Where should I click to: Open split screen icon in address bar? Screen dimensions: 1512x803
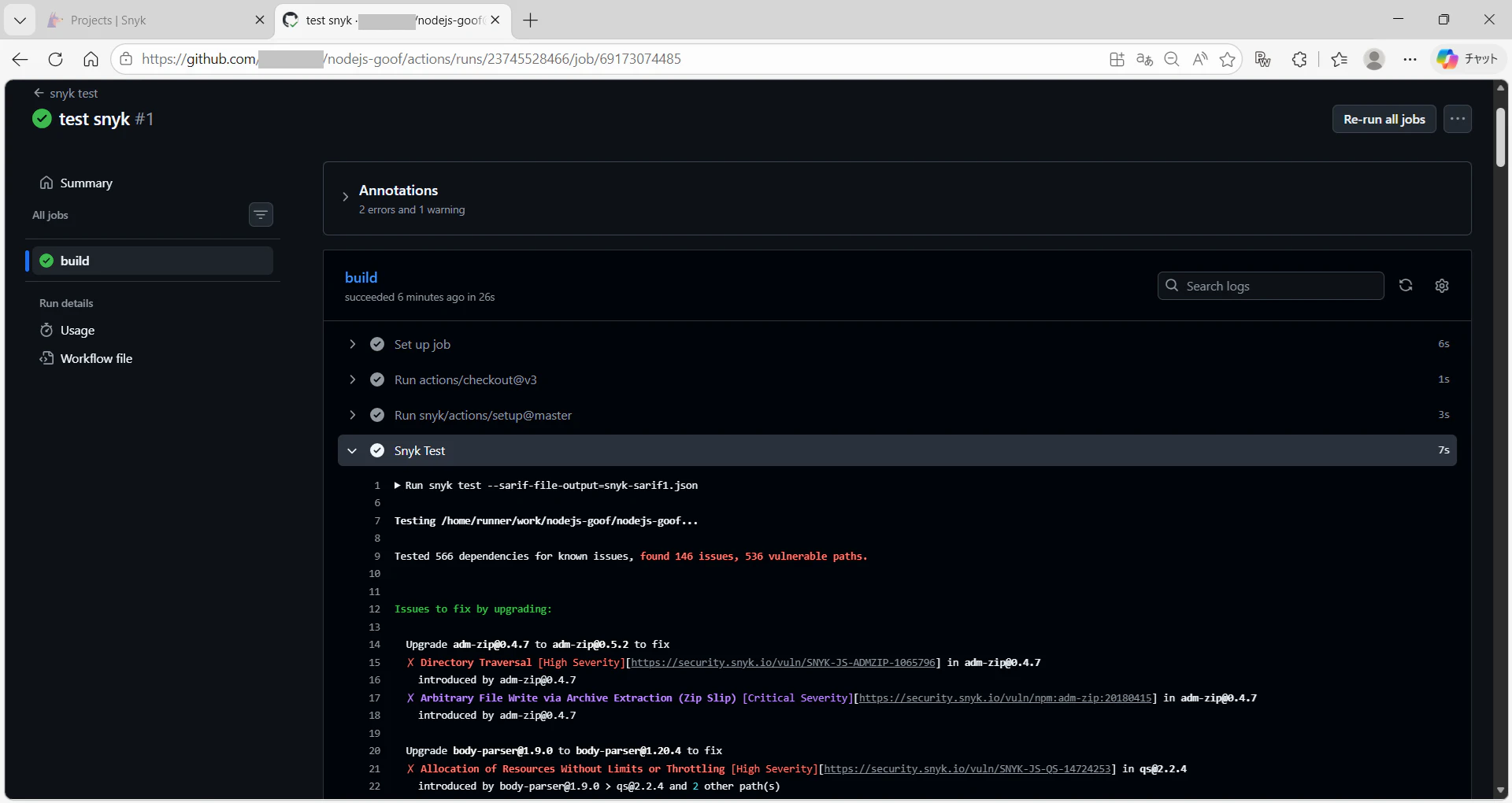1117,59
